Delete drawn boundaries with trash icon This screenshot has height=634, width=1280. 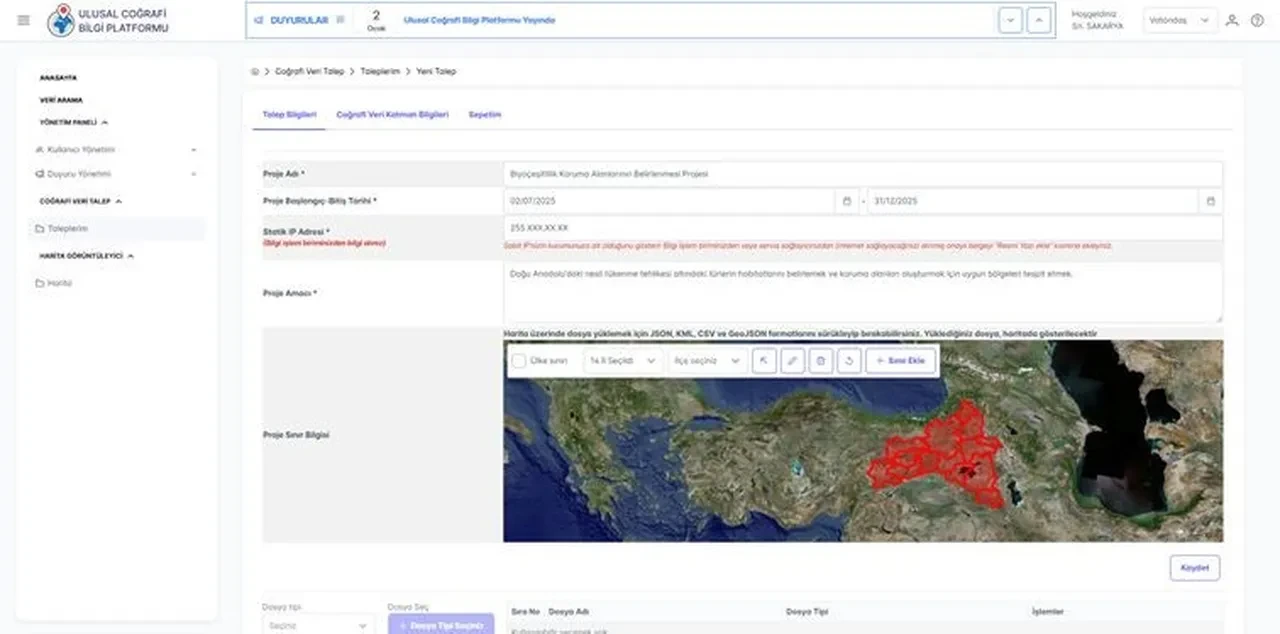(820, 360)
